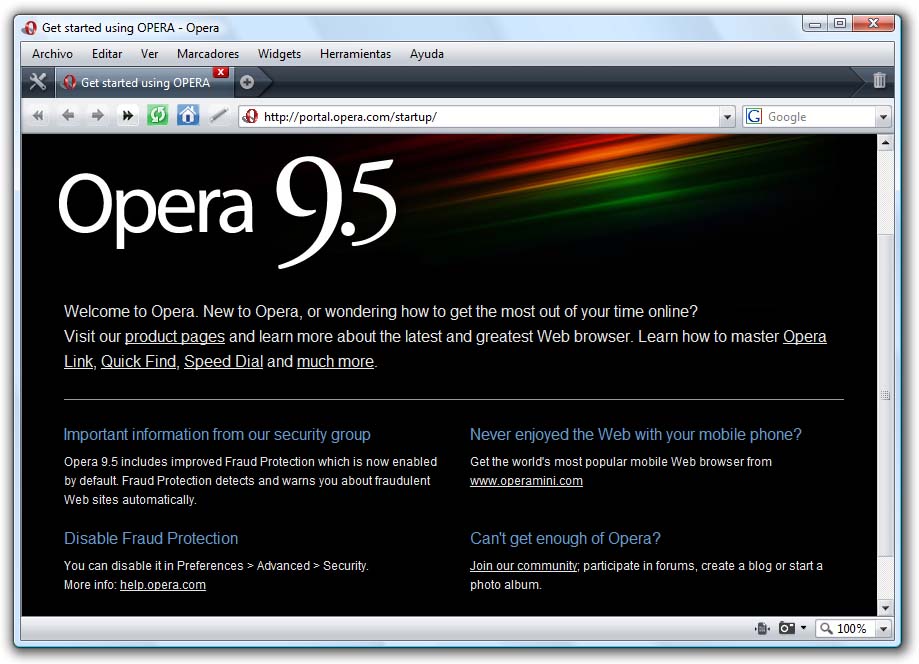Click the Google search engine icon
The height and width of the screenshot is (664, 919).
754,116
